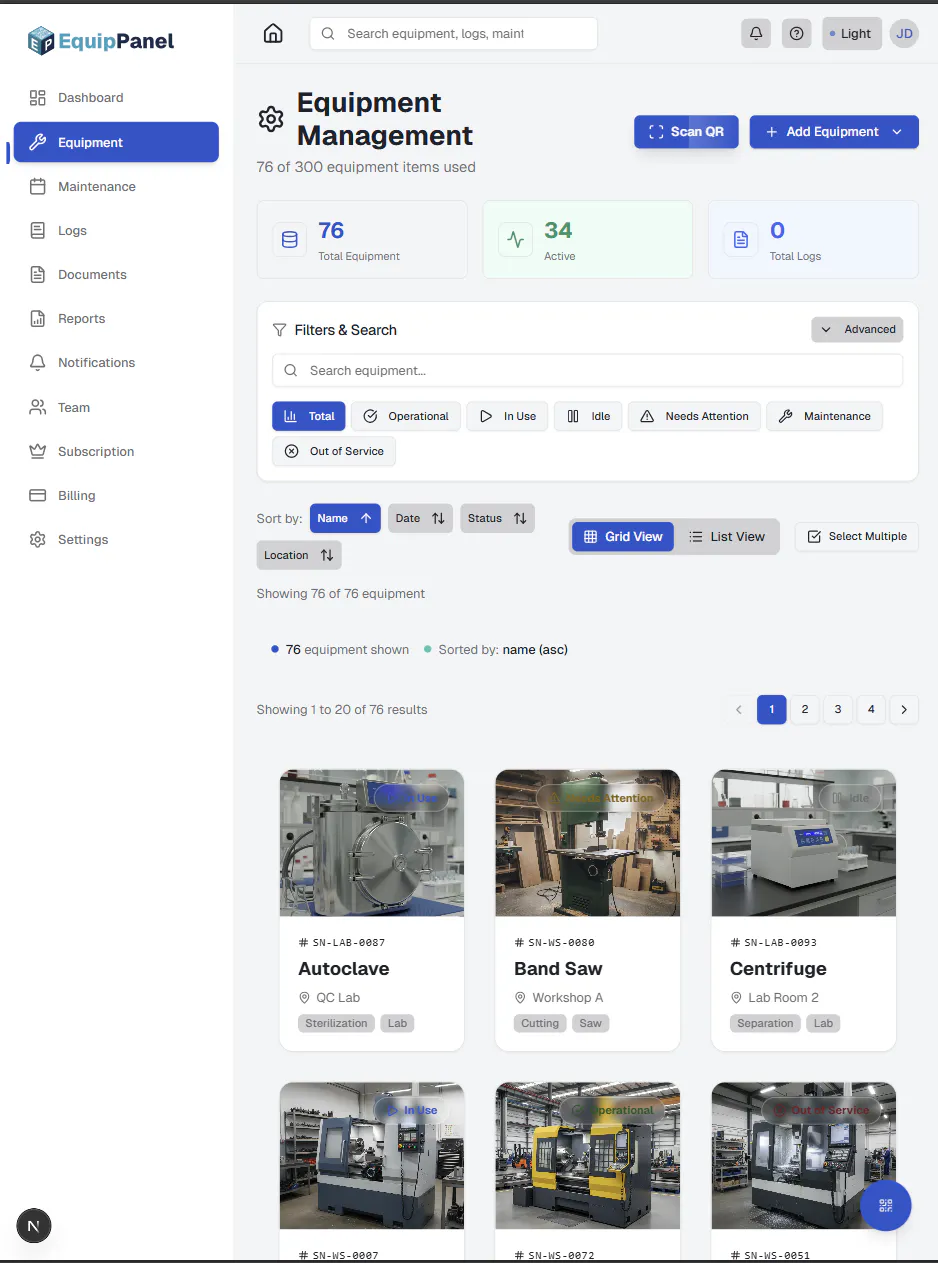
Task: Click the Total Logs document icon
Action: click(x=741, y=240)
